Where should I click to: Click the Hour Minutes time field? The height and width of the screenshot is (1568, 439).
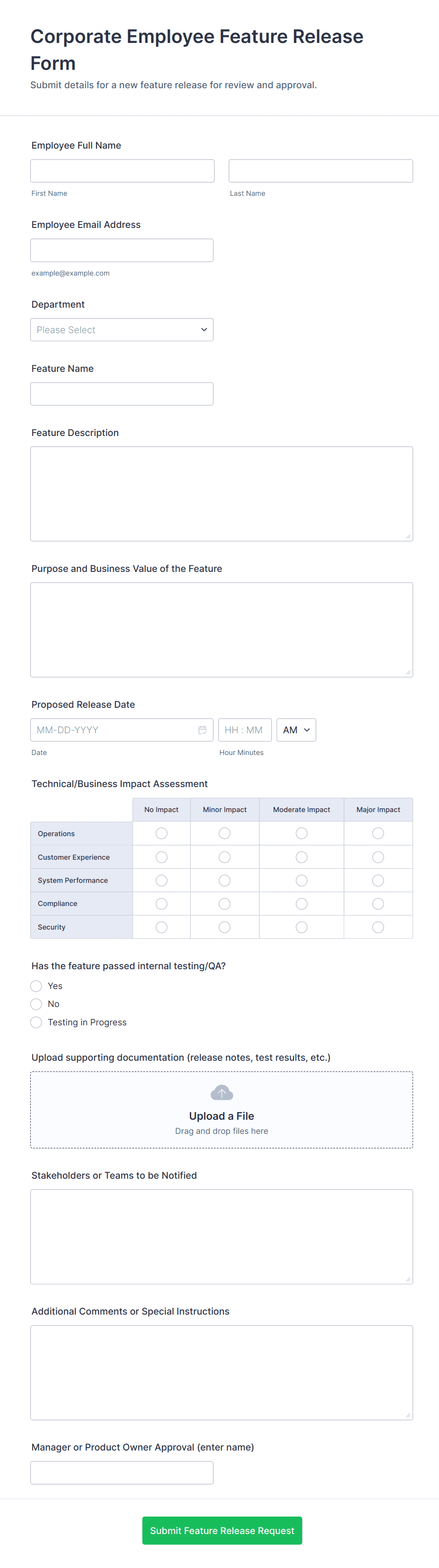pyautogui.click(x=244, y=730)
